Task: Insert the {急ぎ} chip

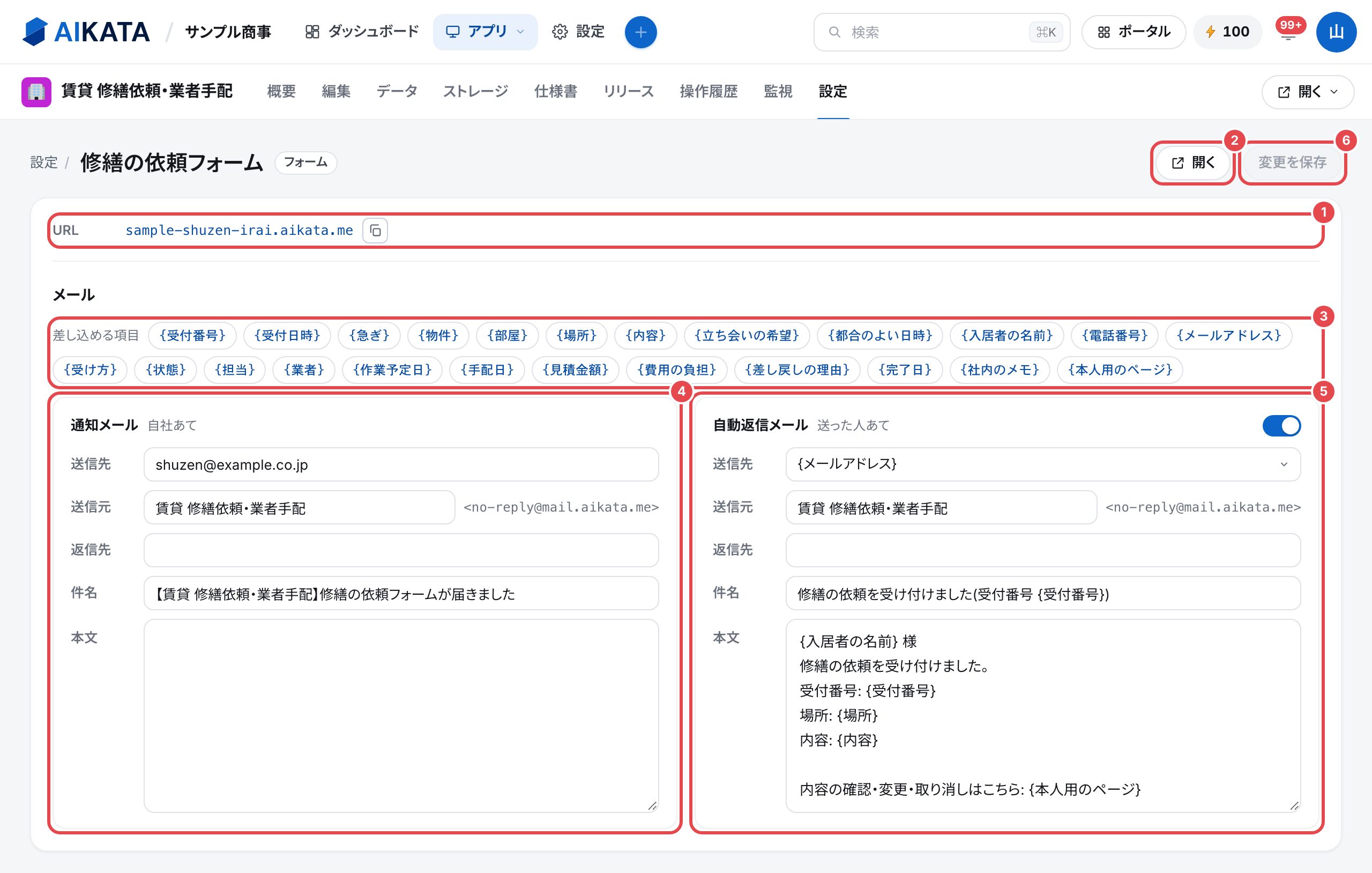Action: [369, 335]
